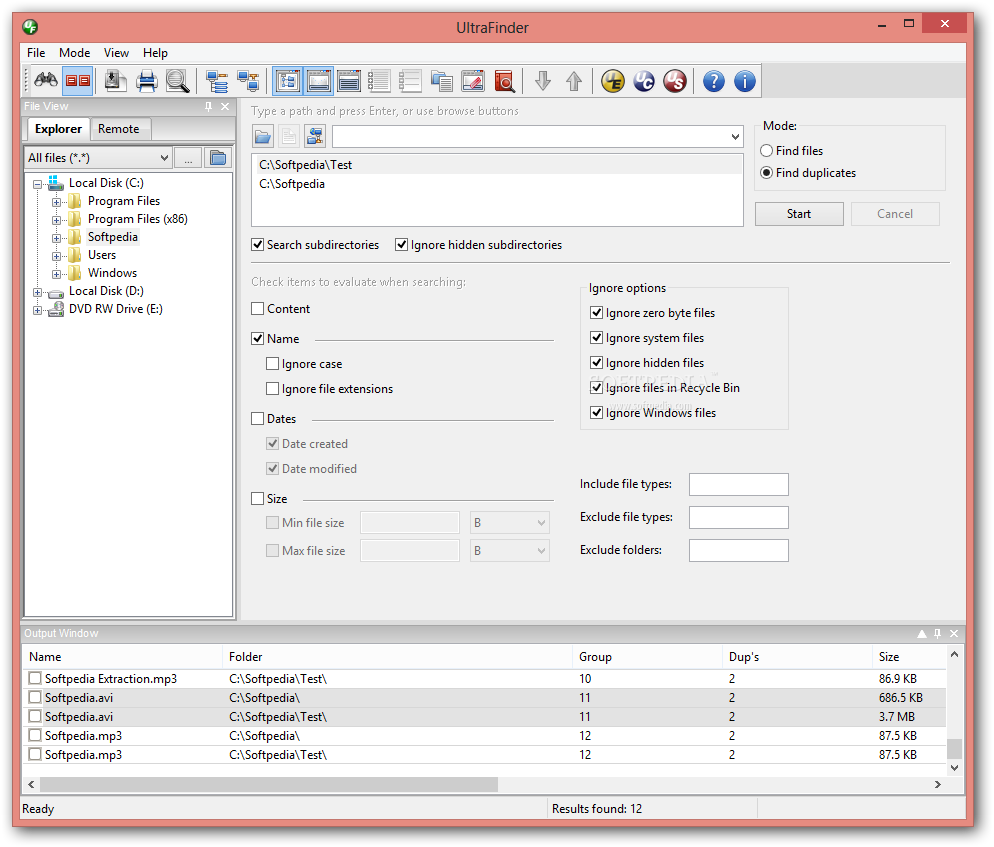Click the clear results eraser toolbar icon
The width and height of the screenshot is (994, 847).
(472, 81)
